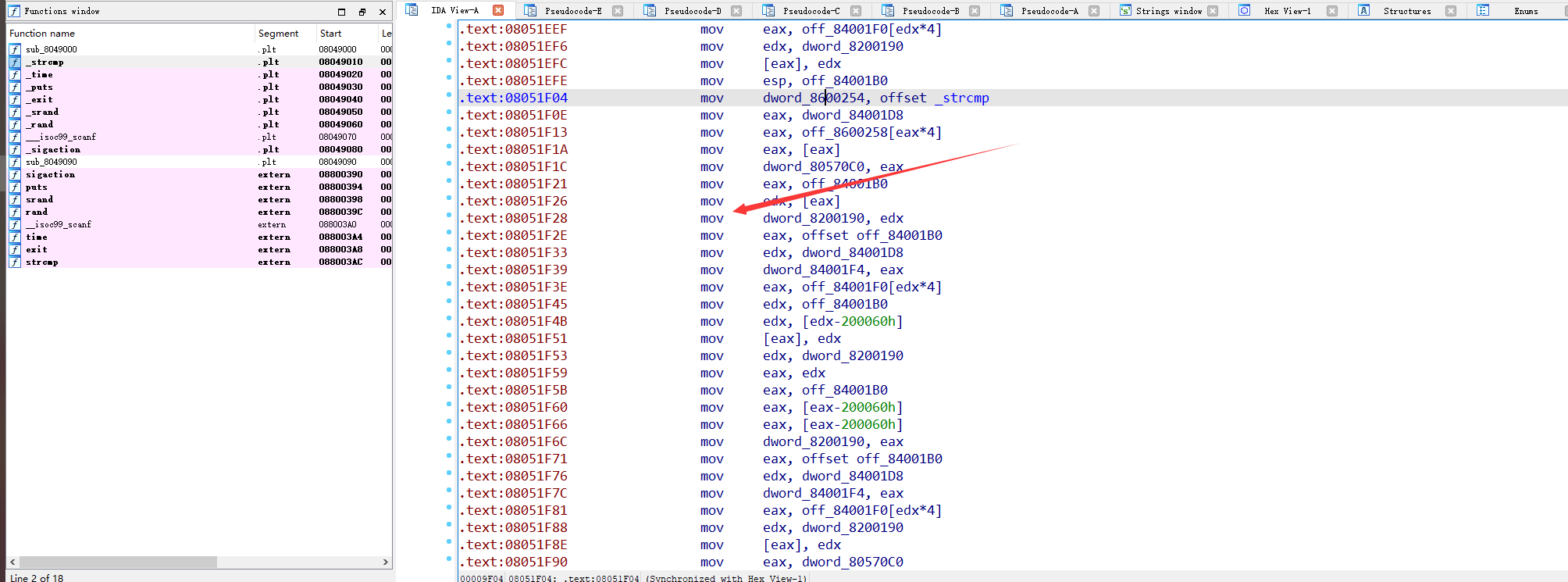The image size is (1568, 582).
Task: Switch to Pseudocode-D tab
Action: tap(692, 11)
